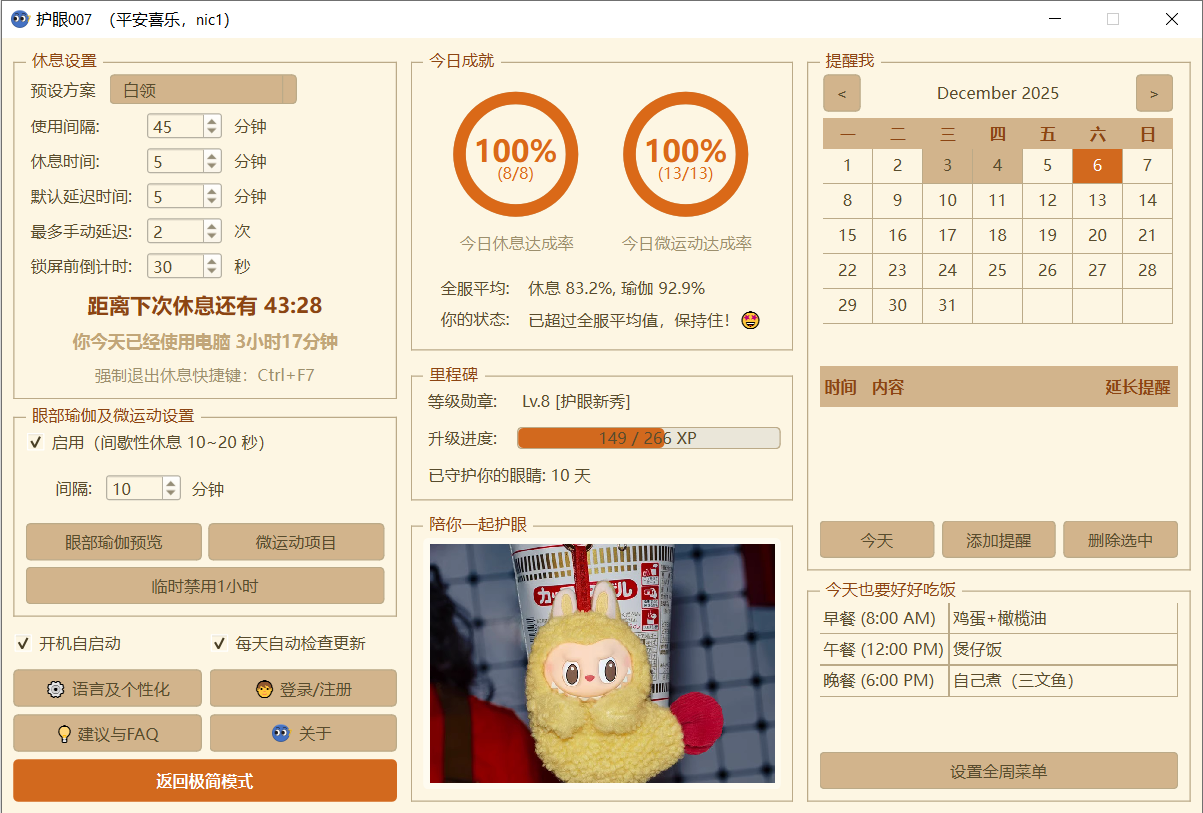Go to next month in calendar
The height and width of the screenshot is (813, 1203).
[x=1154, y=93]
